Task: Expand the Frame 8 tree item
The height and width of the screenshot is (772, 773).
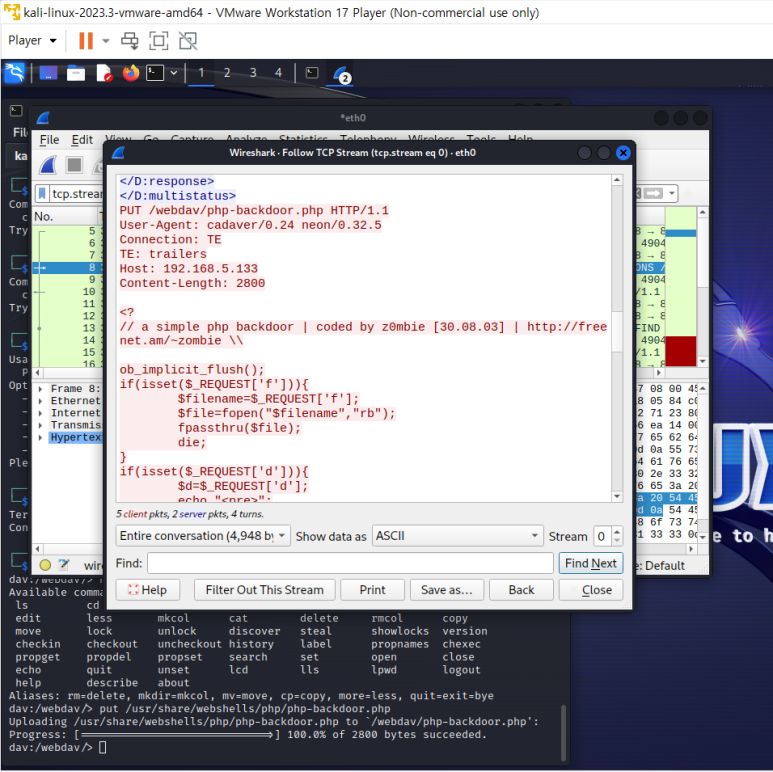Action: click(40, 389)
